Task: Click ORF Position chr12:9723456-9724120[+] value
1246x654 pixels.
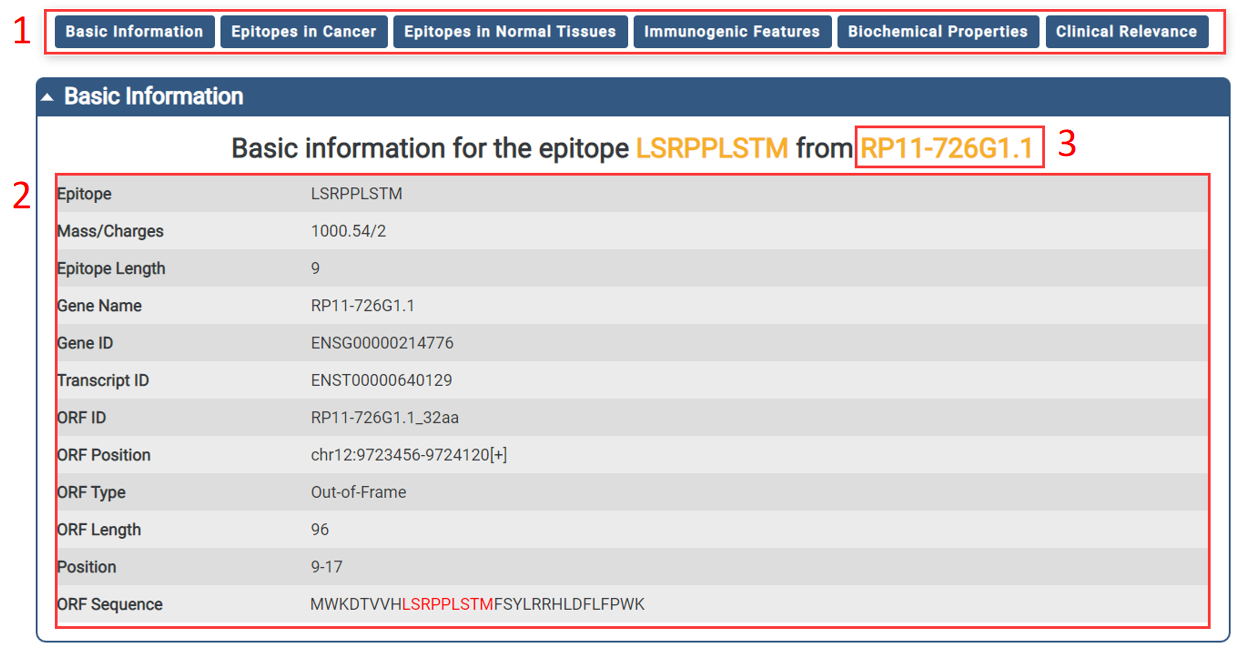Action: (x=408, y=455)
